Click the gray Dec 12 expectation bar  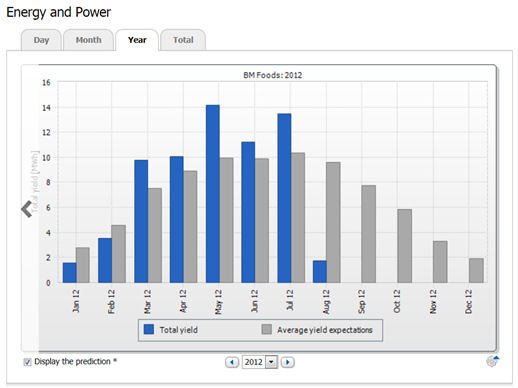(x=476, y=271)
